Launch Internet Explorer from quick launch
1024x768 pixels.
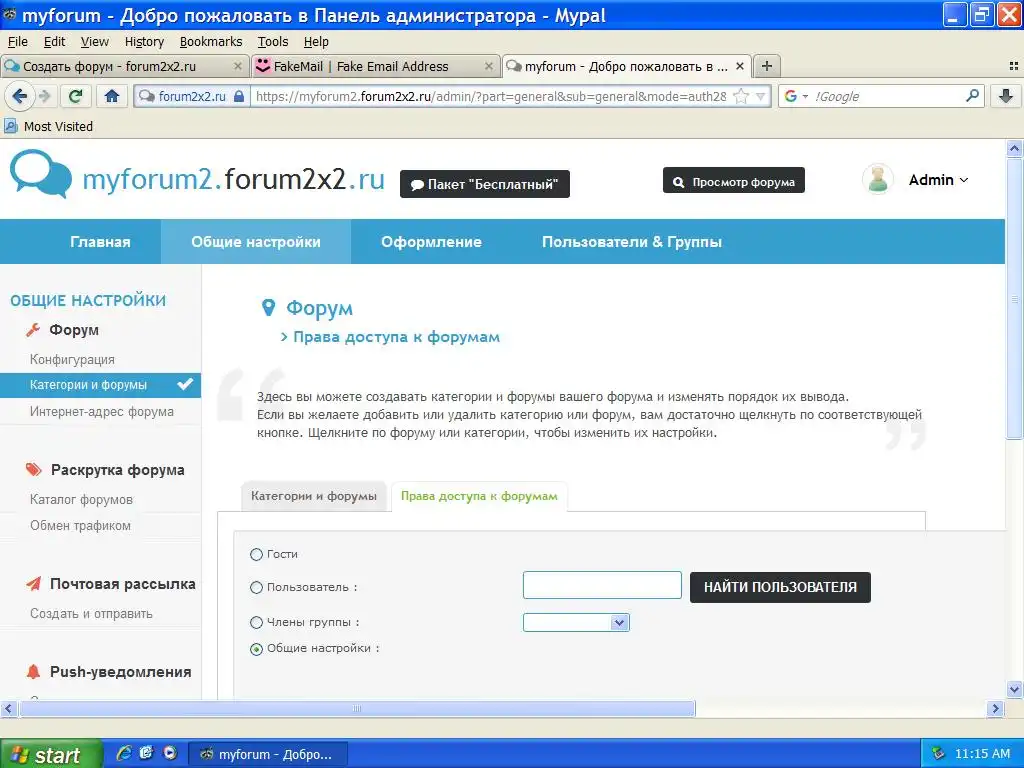click(123, 754)
